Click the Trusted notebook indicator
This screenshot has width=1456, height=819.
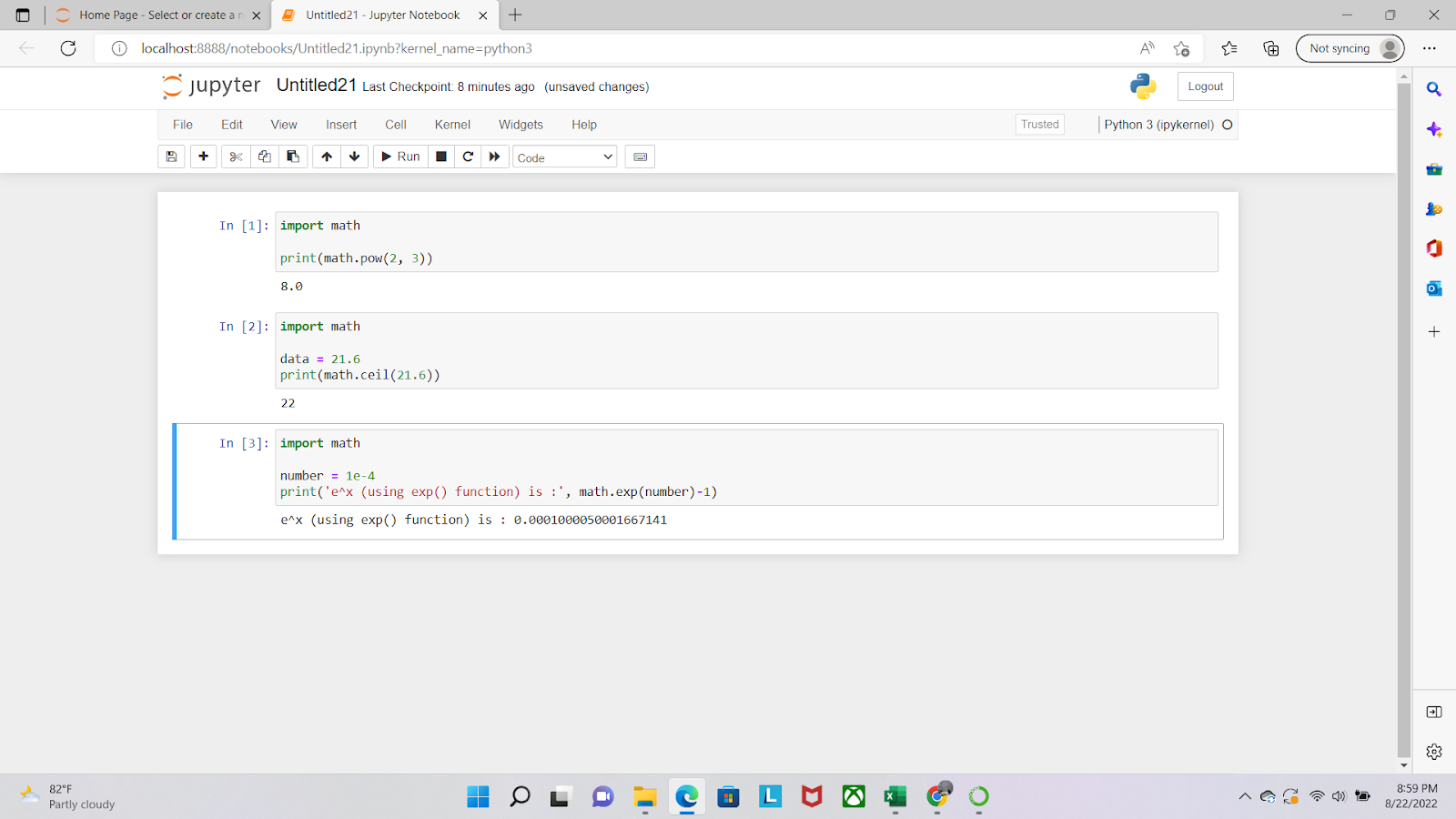click(1040, 125)
